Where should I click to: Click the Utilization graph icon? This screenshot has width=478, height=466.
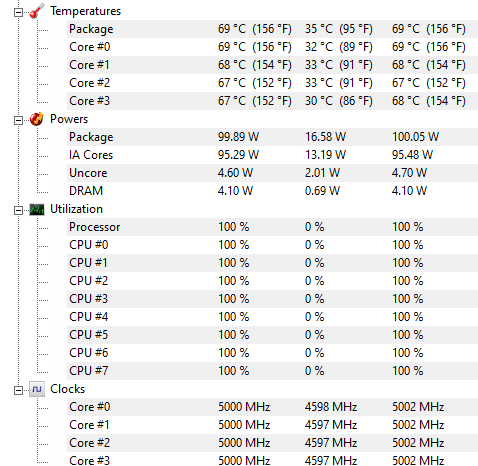point(37,209)
